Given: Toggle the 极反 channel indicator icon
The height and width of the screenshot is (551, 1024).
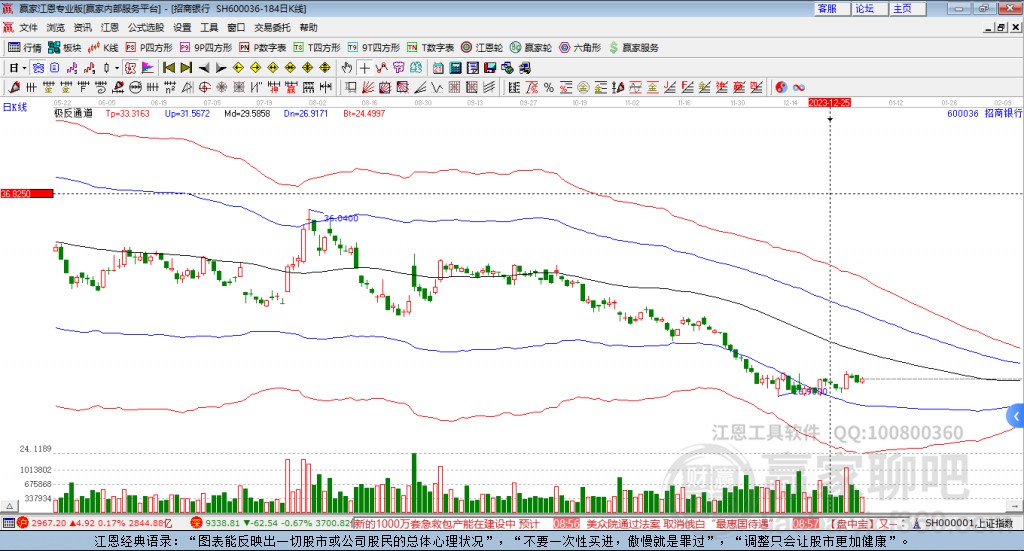Looking at the screenshot, I should click(x=131, y=68).
